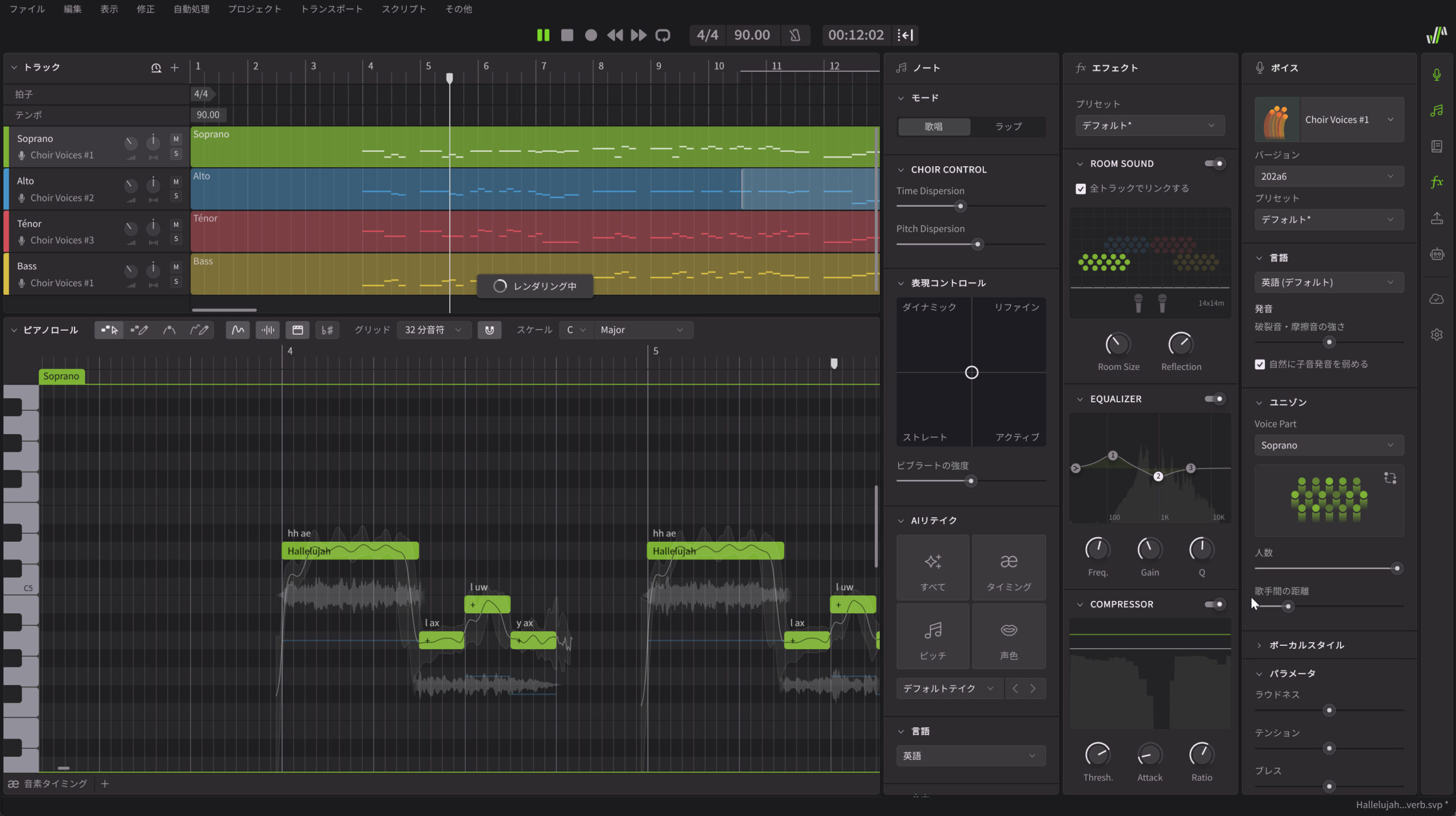Image resolution: width=1456 pixels, height=816 pixels.
Task: Open the 32分音符 grid dropdown
Action: pos(433,330)
